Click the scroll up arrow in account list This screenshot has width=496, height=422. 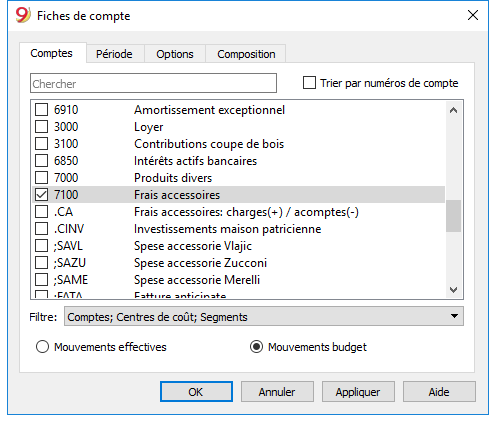pyautogui.click(x=453, y=110)
